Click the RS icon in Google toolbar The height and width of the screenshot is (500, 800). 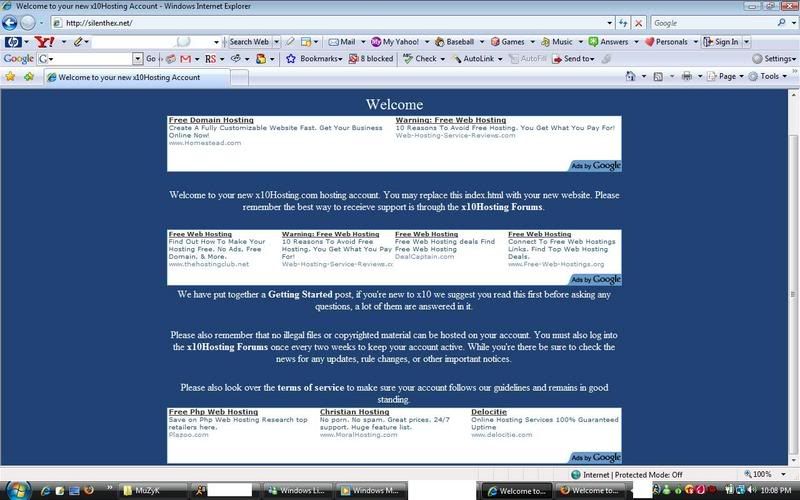pyautogui.click(x=210, y=59)
